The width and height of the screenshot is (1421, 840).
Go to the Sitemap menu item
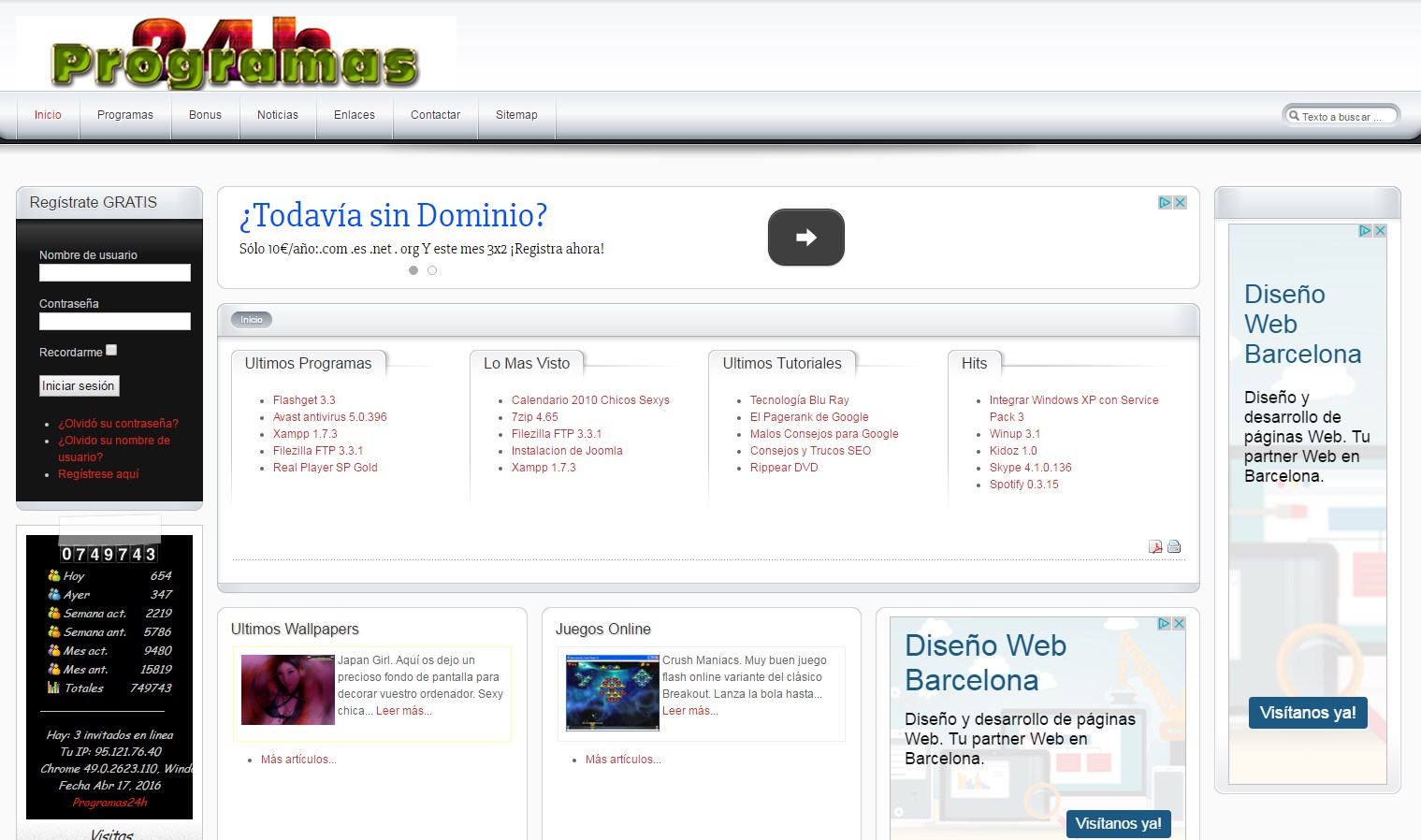[516, 115]
